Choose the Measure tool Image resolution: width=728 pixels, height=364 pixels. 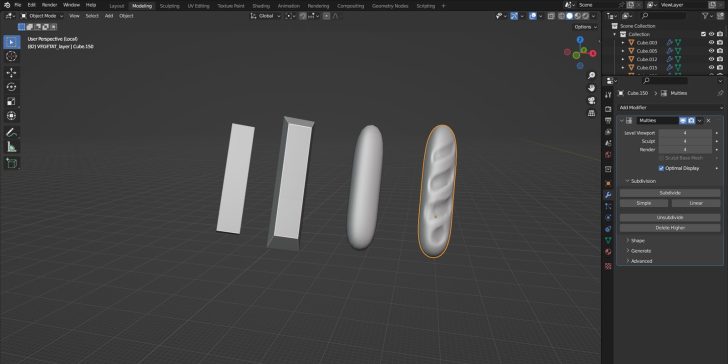12,147
